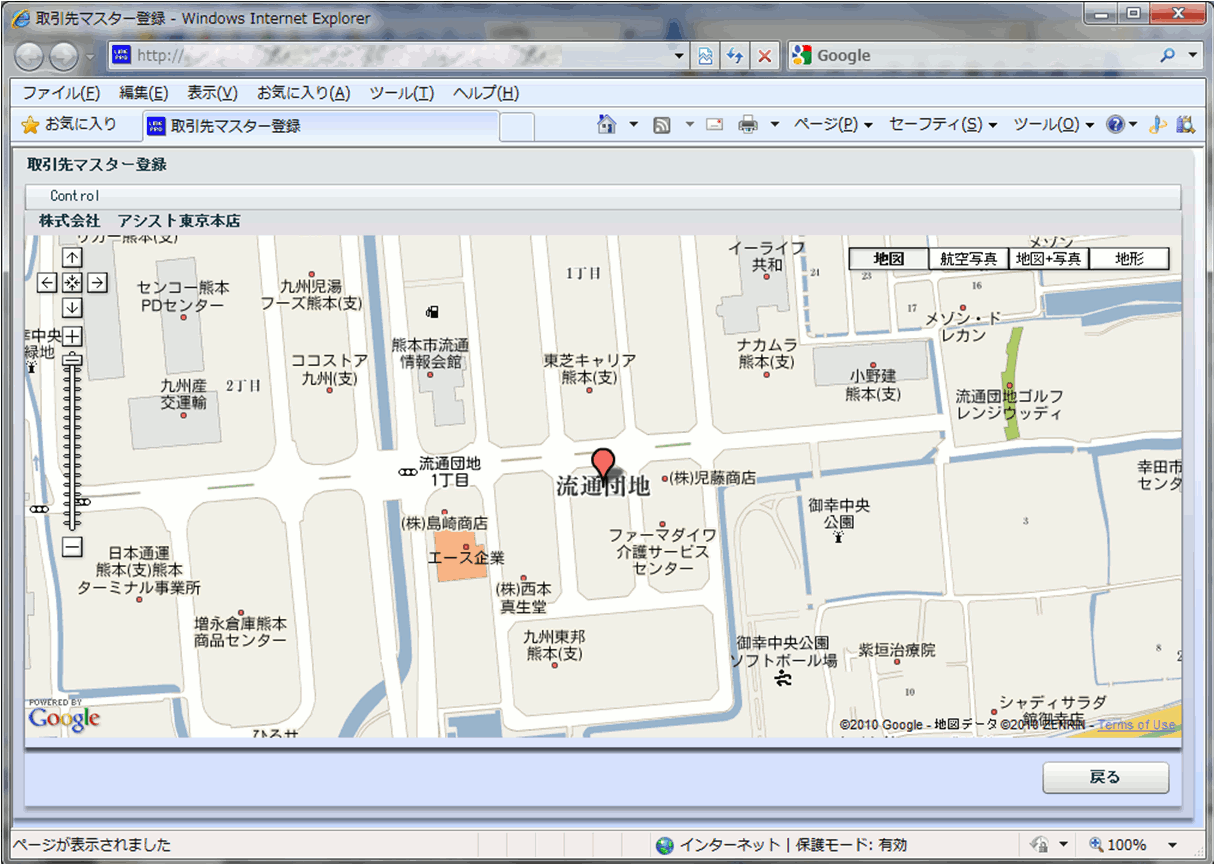Viewport: 1214px width, 864px height.
Task: Click the Google logo on the map
Action: (x=64, y=718)
